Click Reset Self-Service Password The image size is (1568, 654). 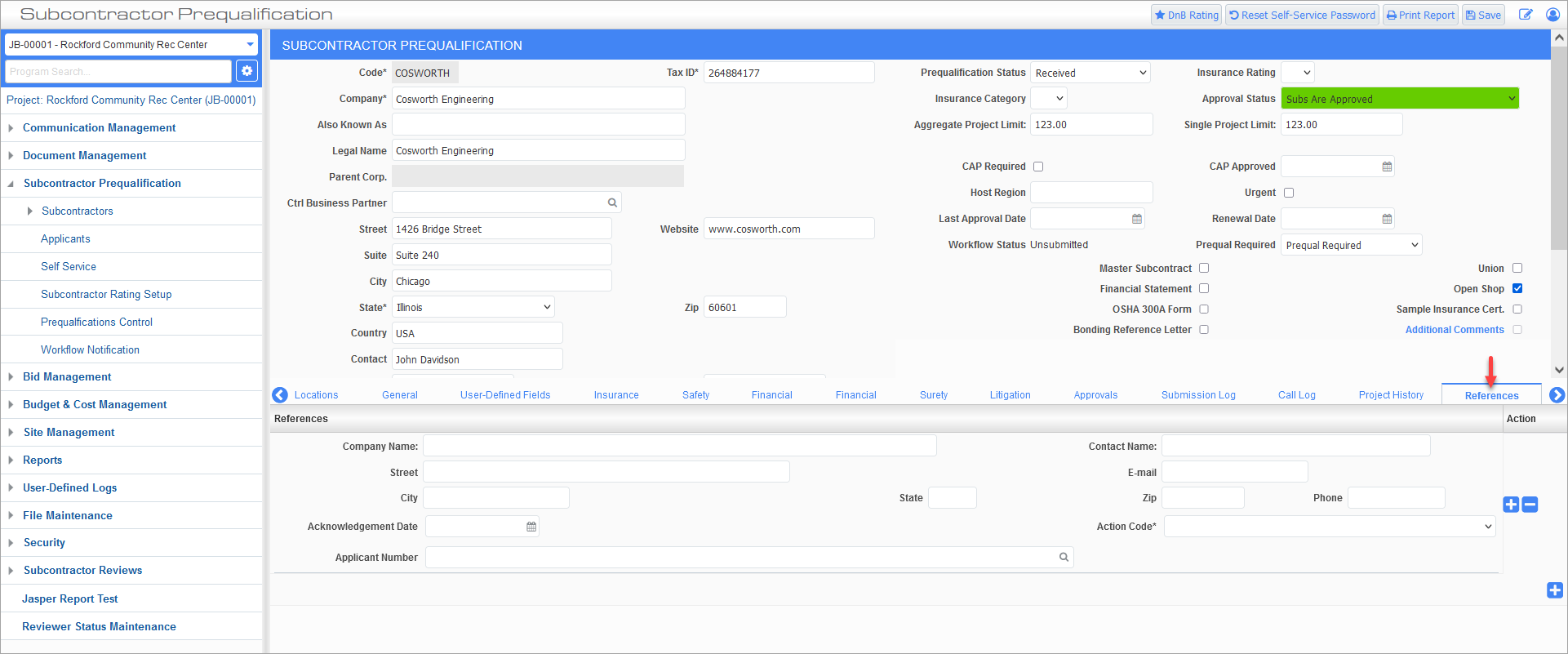pyautogui.click(x=1302, y=15)
